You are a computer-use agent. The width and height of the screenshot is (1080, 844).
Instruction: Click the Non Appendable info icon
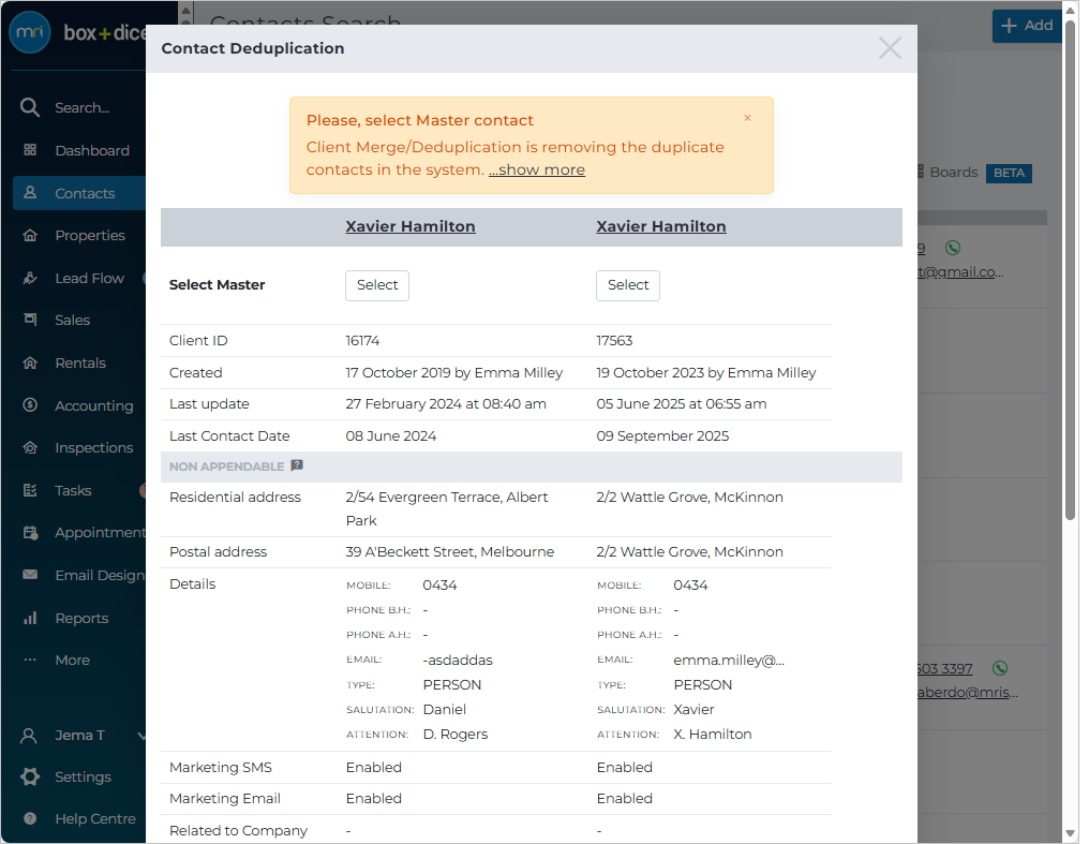[x=296, y=466]
